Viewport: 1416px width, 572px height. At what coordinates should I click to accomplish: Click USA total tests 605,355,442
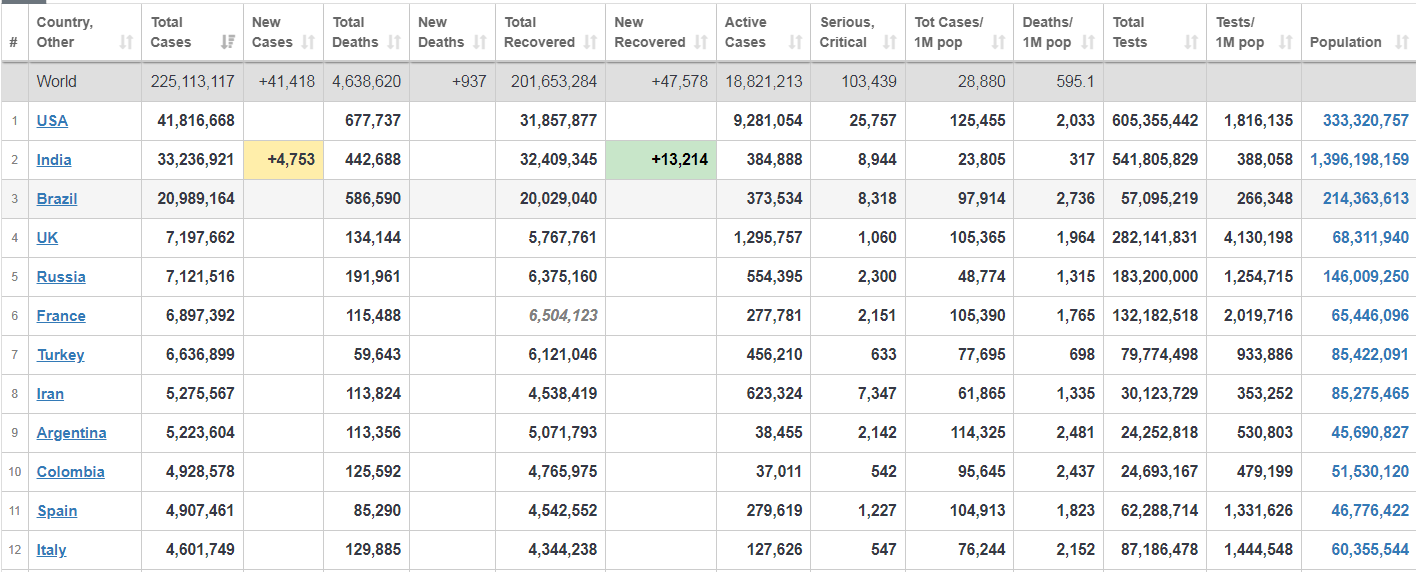[1155, 120]
